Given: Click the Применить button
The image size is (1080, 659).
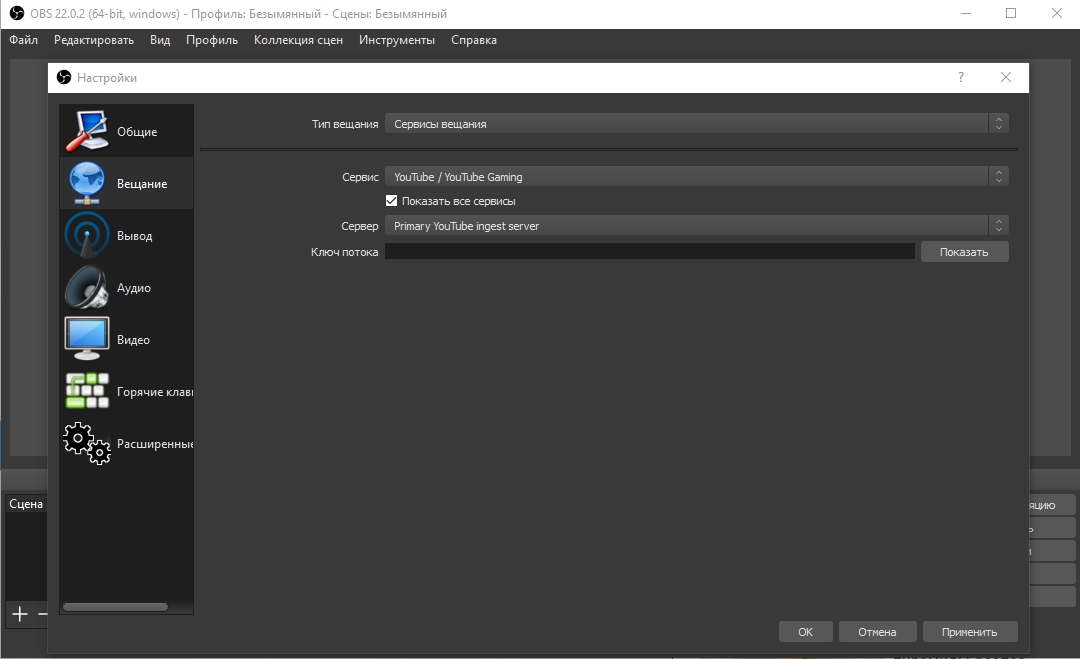Looking at the screenshot, I should pyautogui.click(x=969, y=632).
